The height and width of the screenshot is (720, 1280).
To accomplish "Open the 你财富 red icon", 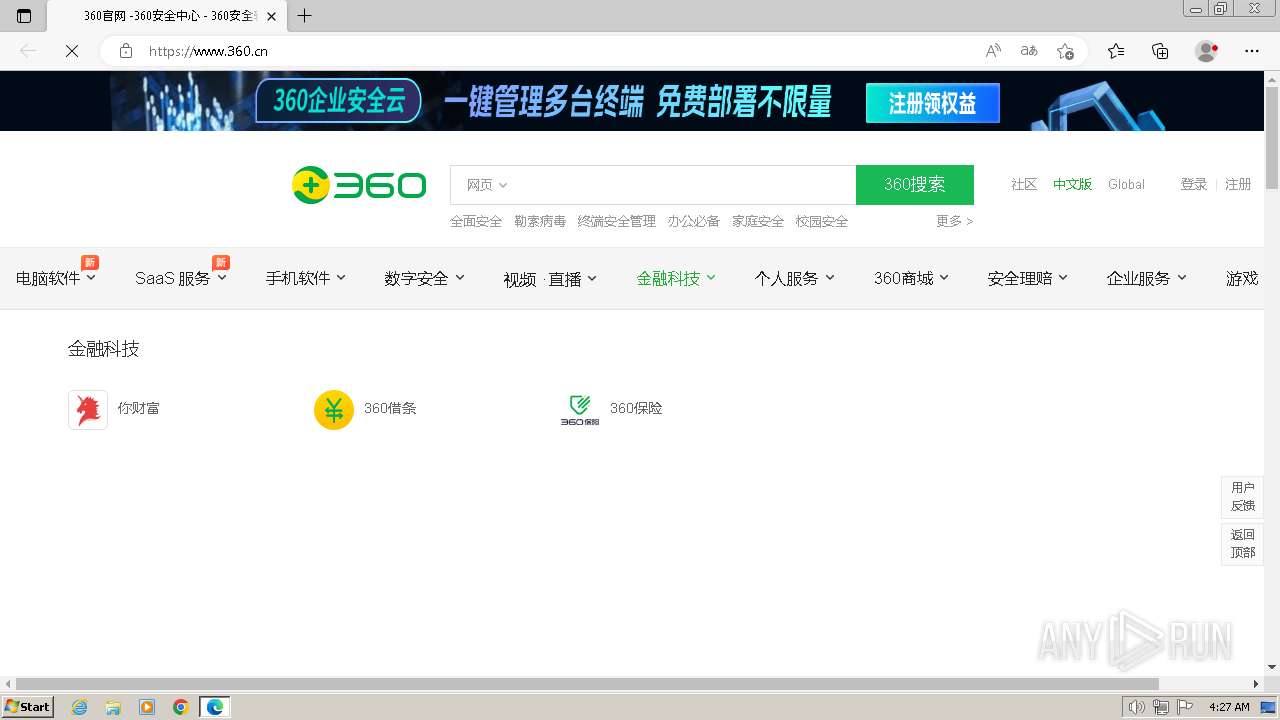I will (x=88, y=410).
